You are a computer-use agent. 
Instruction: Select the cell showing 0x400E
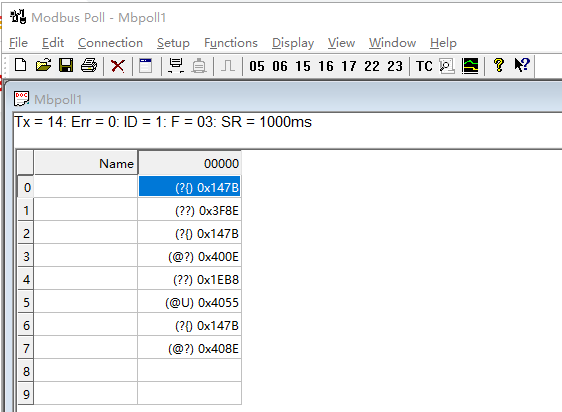[190, 256]
